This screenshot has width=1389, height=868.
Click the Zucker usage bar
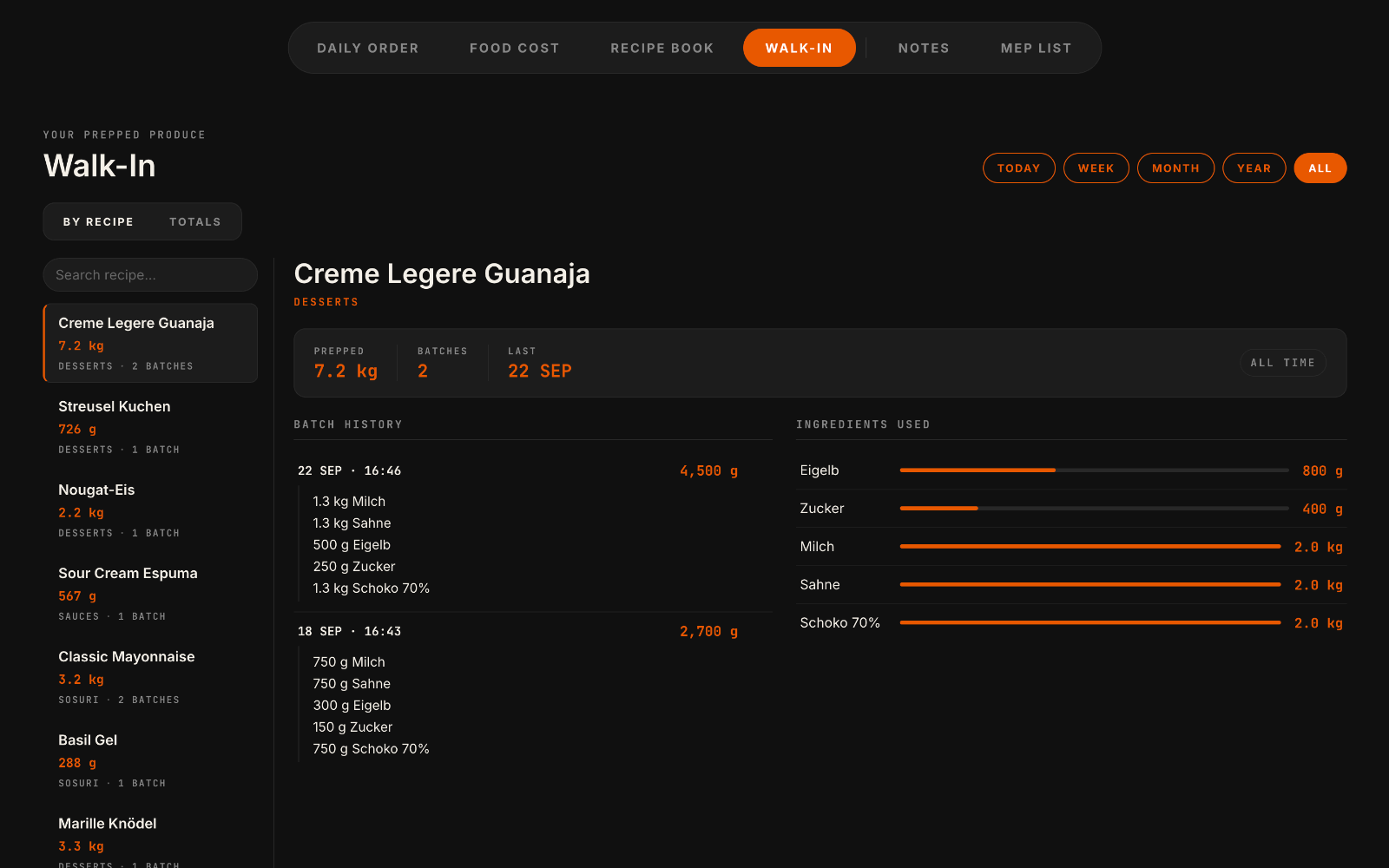pos(1094,509)
